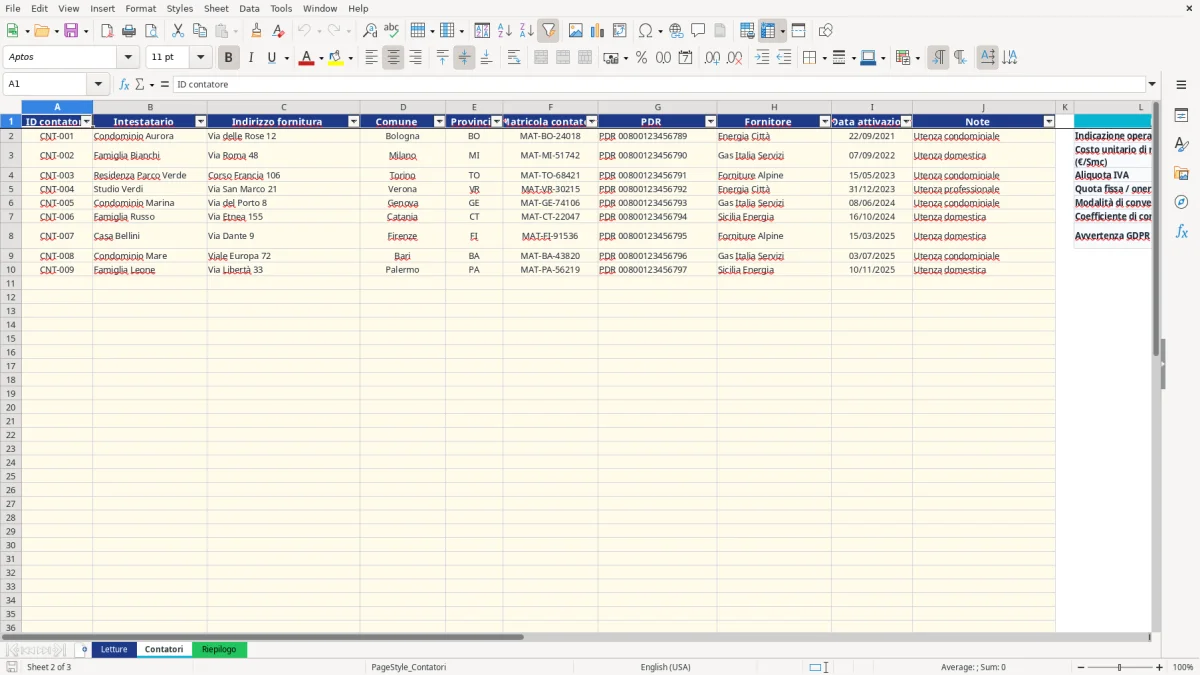Click in the formula input line
The width and height of the screenshot is (1200, 675).
point(658,84)
